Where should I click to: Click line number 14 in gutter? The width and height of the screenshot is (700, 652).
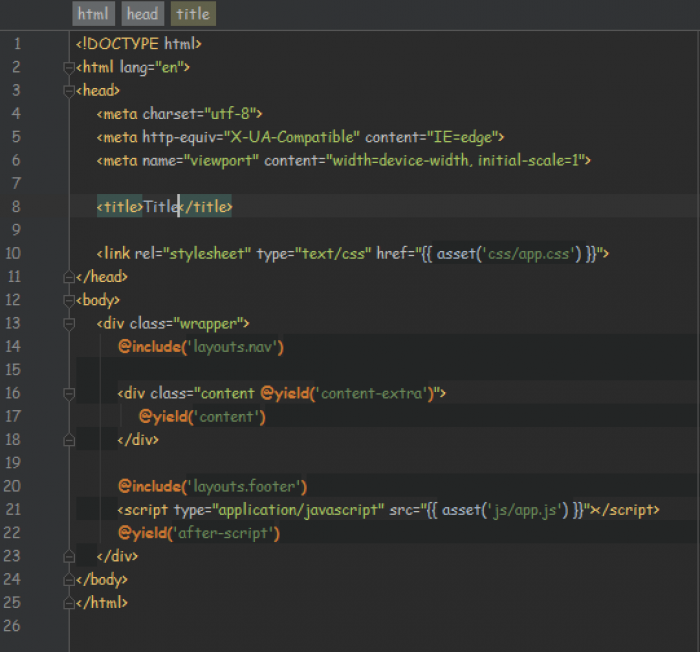coord(13,347)
